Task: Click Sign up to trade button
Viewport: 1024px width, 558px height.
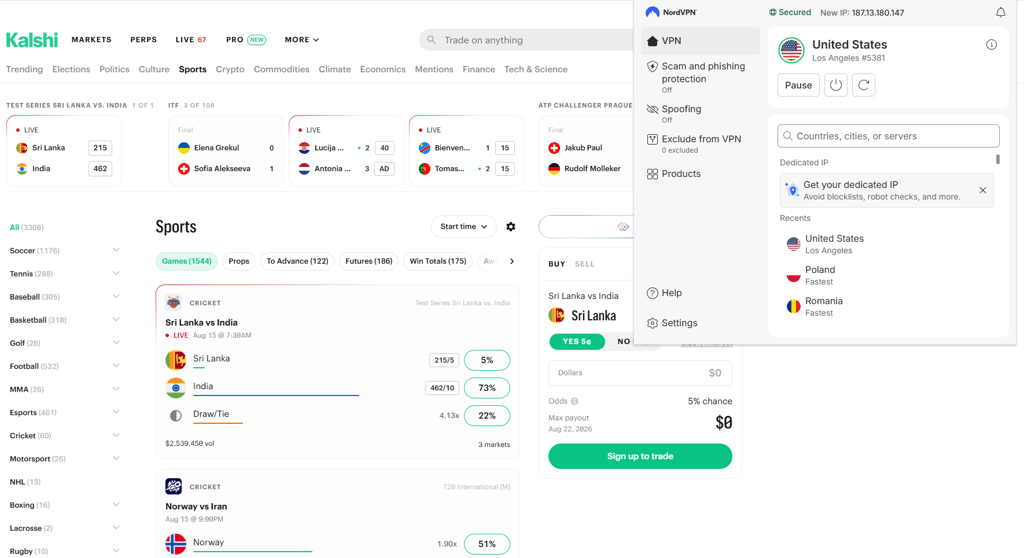Action: [x=640, y=456]
